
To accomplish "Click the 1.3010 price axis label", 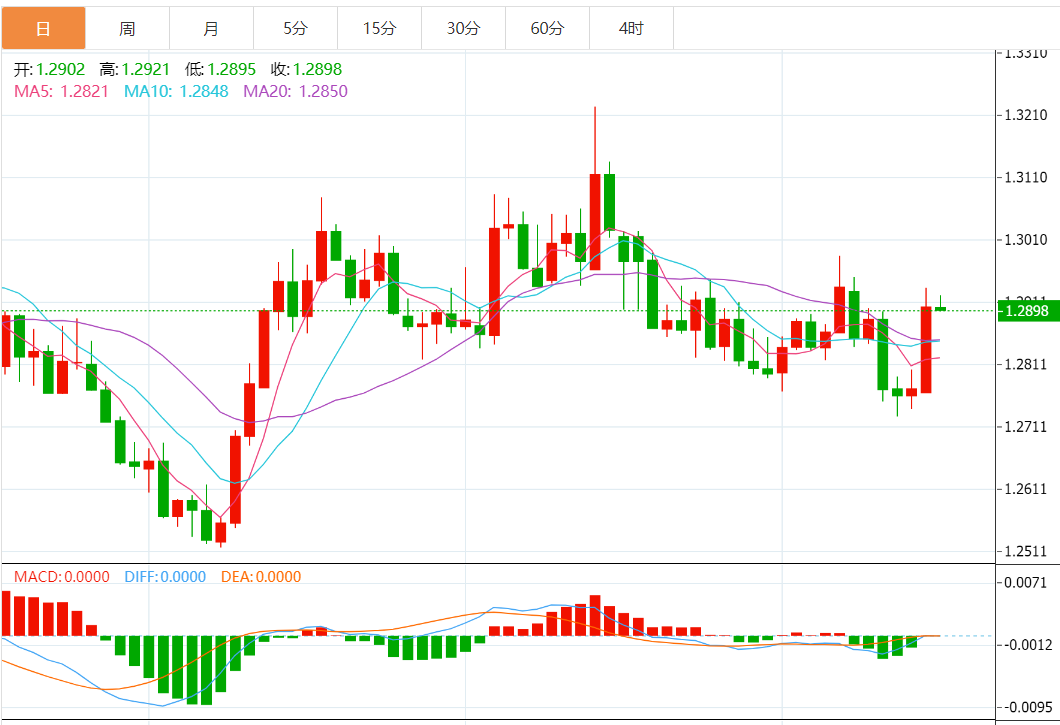I will [x=1026, y=239].
